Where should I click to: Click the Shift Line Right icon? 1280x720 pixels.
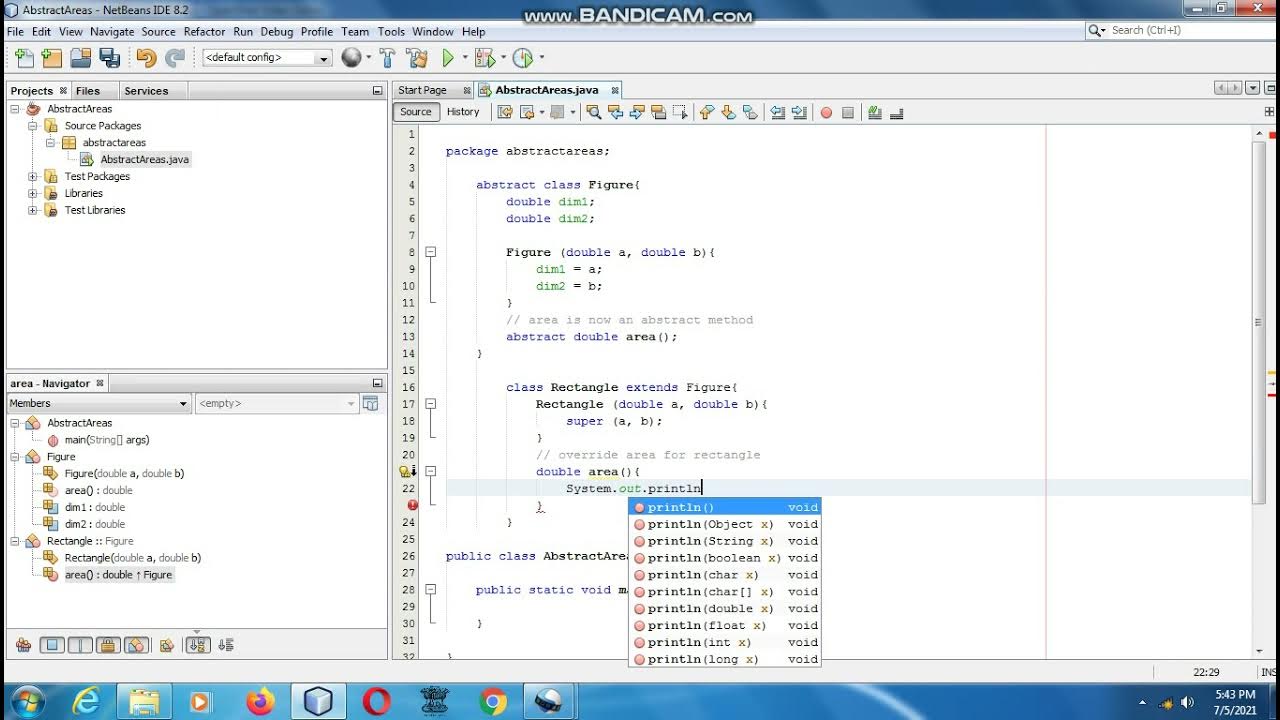(x=799, y=112)
